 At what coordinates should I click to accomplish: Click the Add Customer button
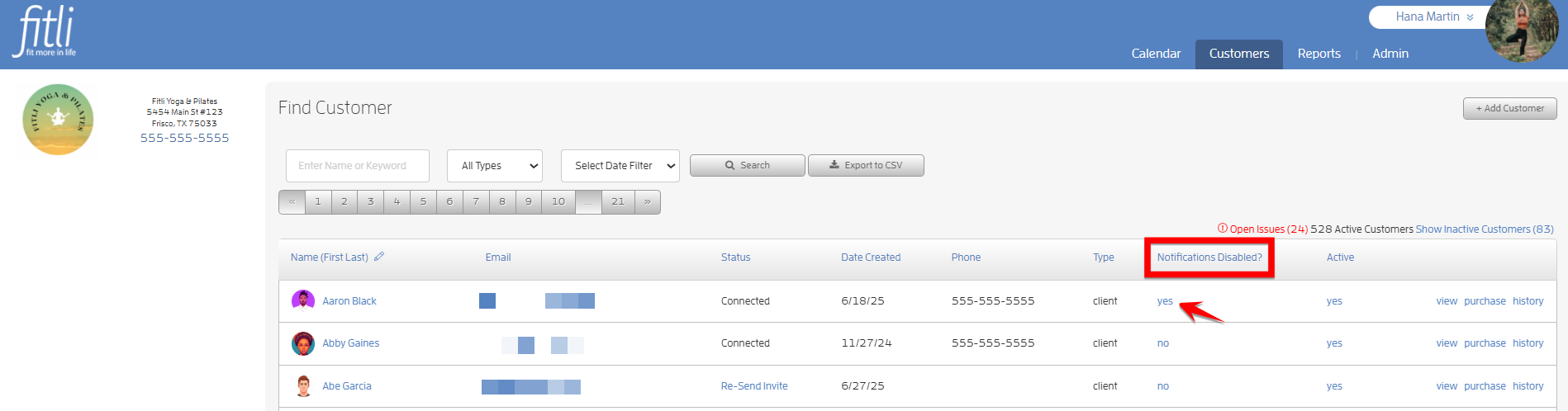point(1510,108)
